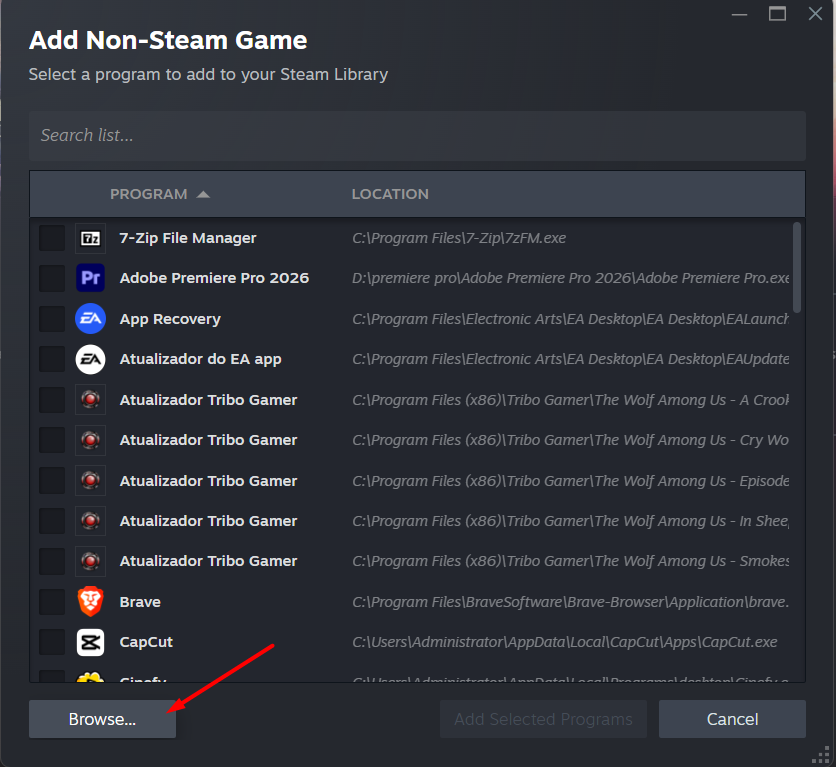Viewport: 836px width, 767px height.
Task: Select the Atualizador do EA app name
Action: click(x=200, y=359)
